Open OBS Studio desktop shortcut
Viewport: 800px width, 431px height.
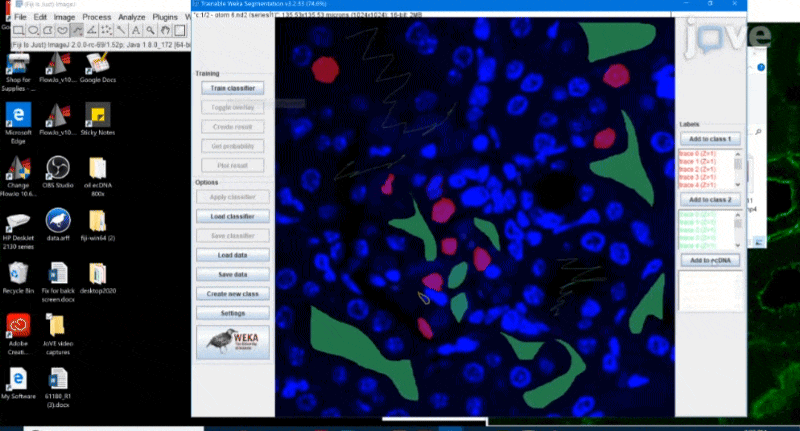pos(58,170)
